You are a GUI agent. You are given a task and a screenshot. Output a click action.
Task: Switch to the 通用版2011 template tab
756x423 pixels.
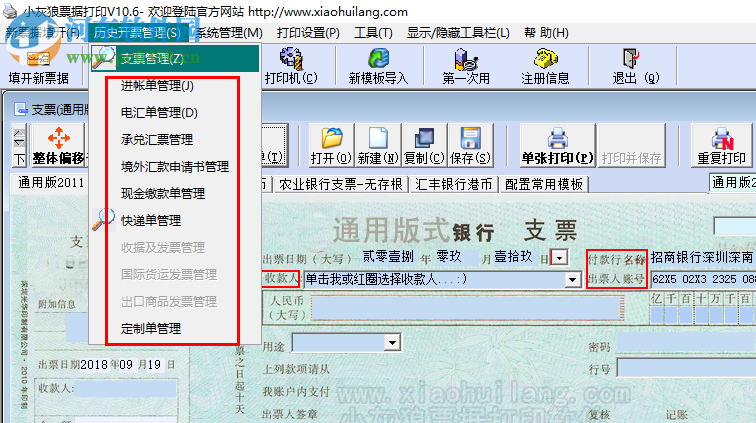point(50,183)
